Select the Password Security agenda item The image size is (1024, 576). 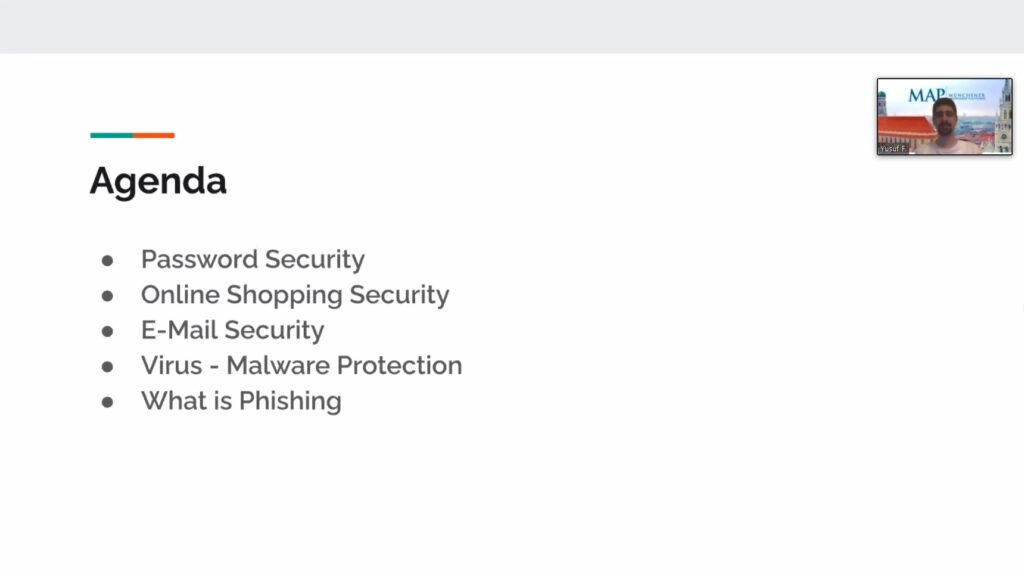(x=252, y=259)
